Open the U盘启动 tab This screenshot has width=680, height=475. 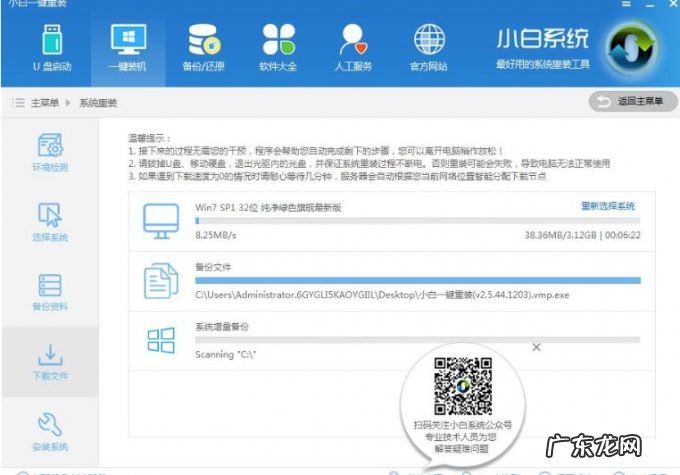pyautogui.click(x=52, y=47)
